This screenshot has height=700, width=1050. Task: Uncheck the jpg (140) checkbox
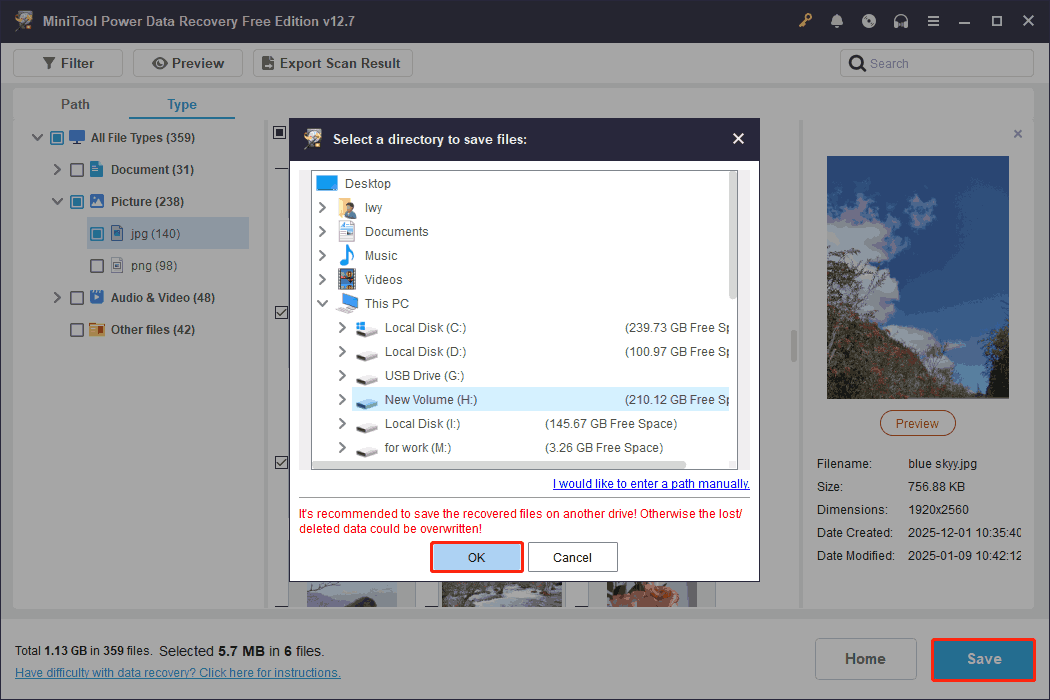coord(96,233)
